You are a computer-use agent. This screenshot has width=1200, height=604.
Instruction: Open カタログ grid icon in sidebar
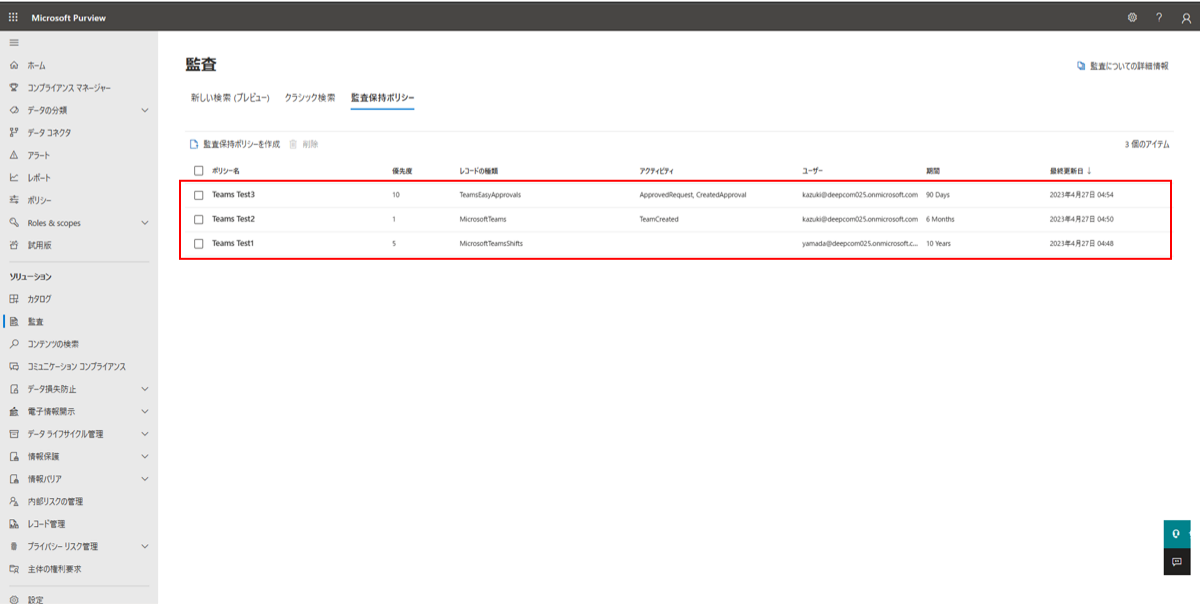[14, 299]
